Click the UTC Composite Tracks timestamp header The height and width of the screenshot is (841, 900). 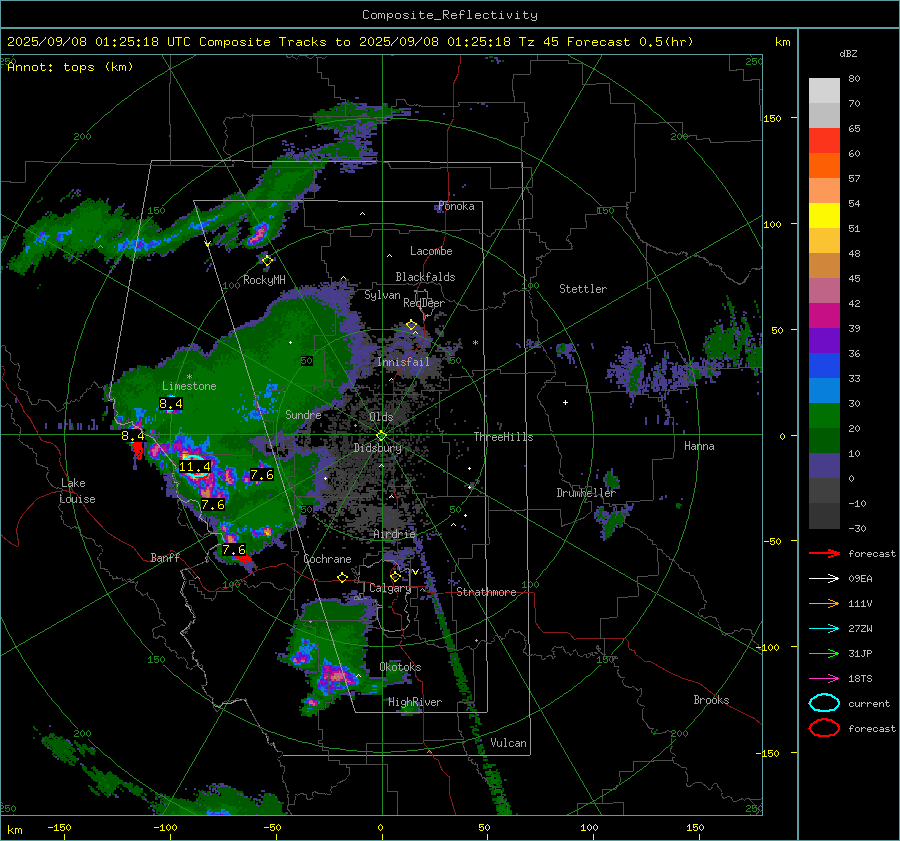point(350,42)
